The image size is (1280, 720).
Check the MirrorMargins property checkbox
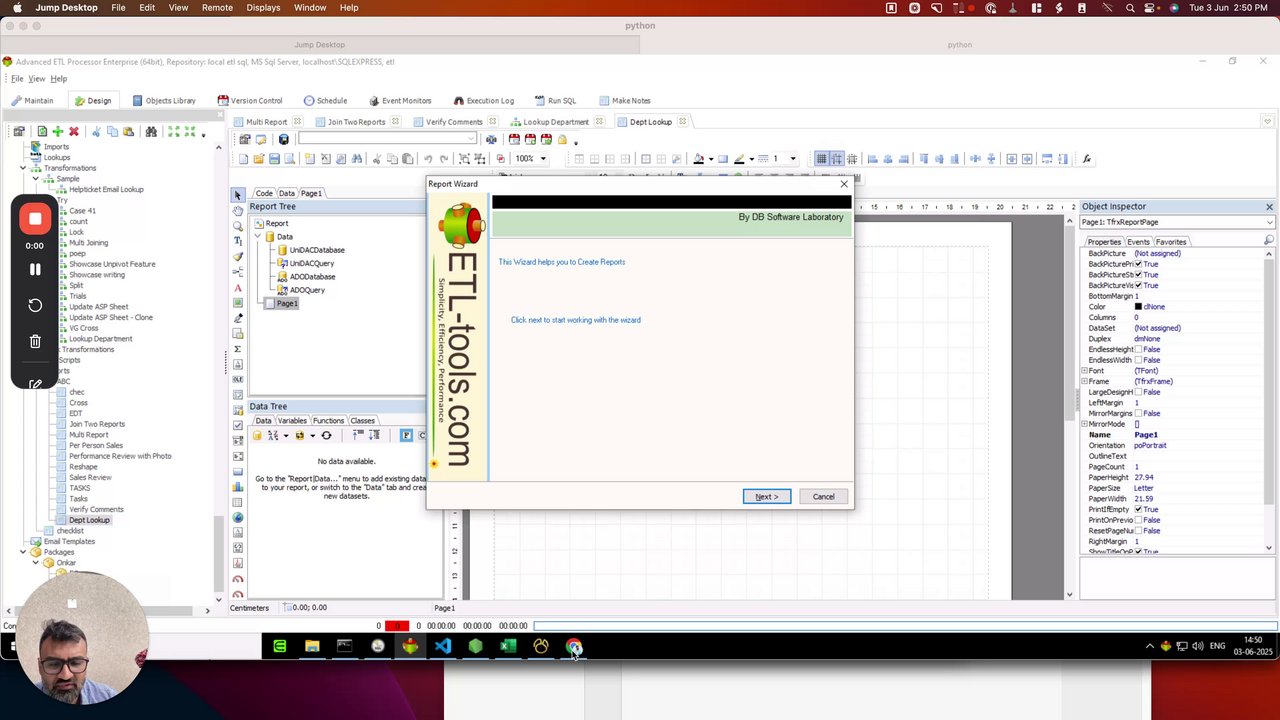(x=1138, y=413)
